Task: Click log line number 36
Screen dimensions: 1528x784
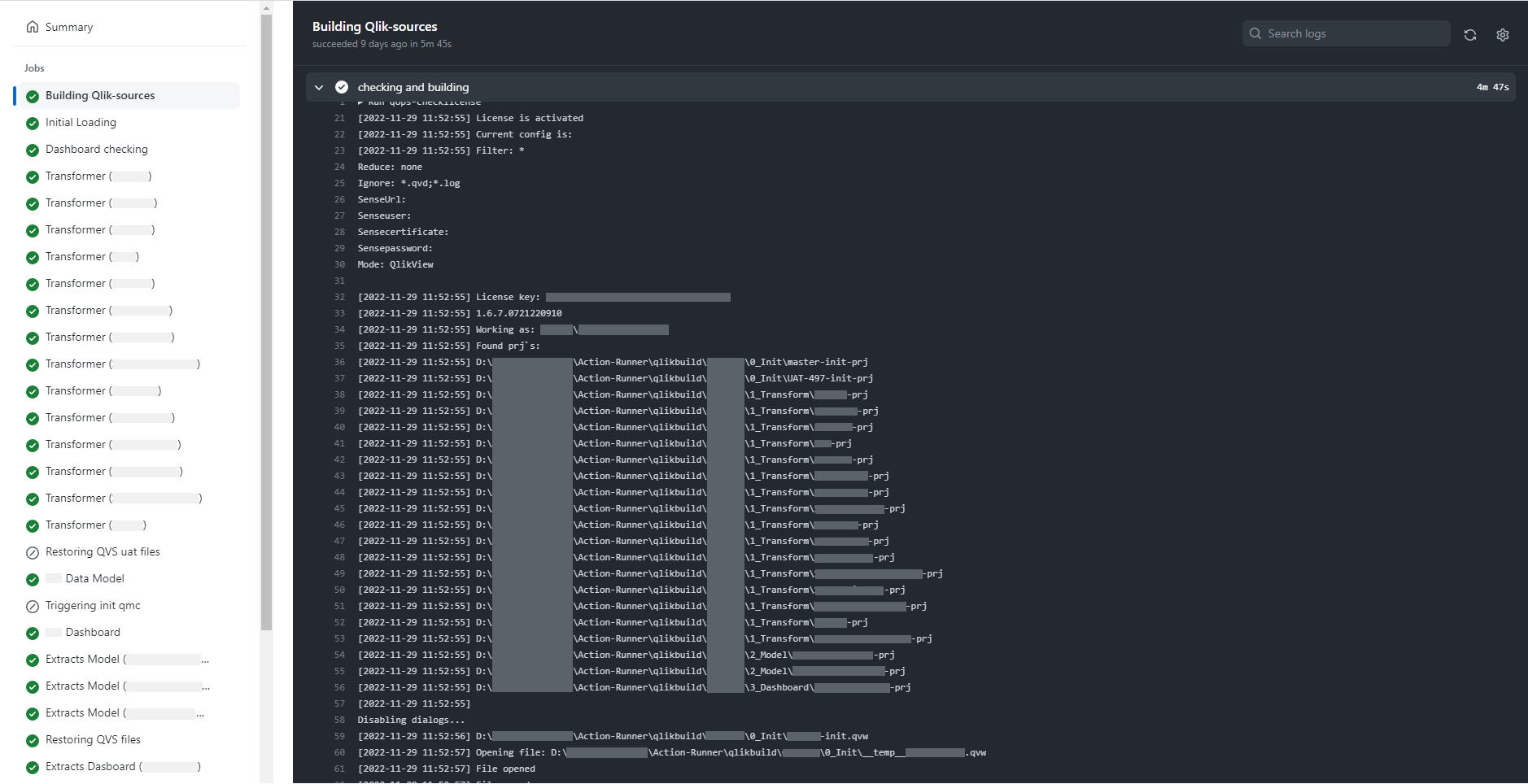Action: click(x=339, y=362)
